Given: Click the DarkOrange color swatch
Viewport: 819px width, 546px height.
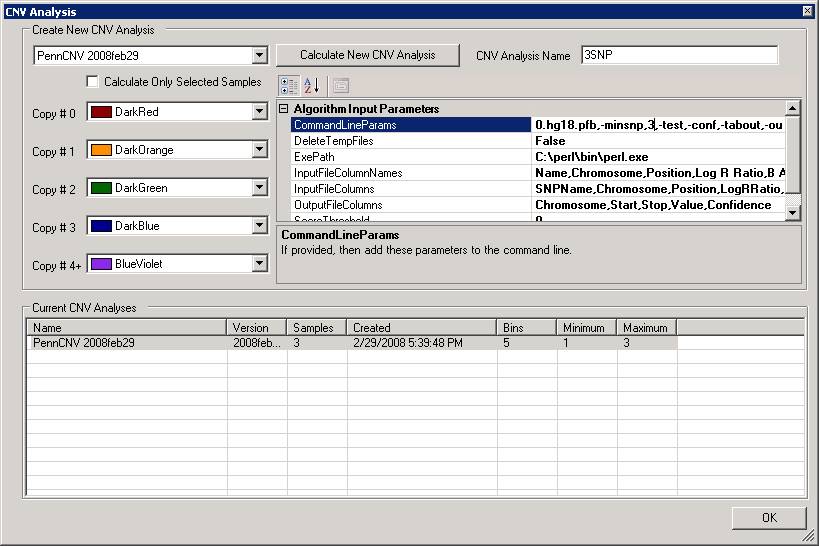Looking at the screenshot, I should coord(101,150).
